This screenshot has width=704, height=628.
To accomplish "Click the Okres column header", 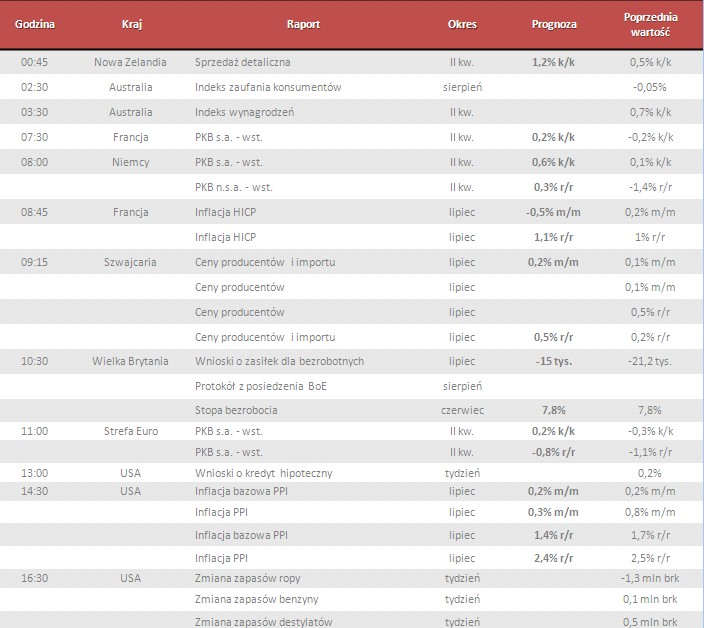I will [x=462, y=24].
